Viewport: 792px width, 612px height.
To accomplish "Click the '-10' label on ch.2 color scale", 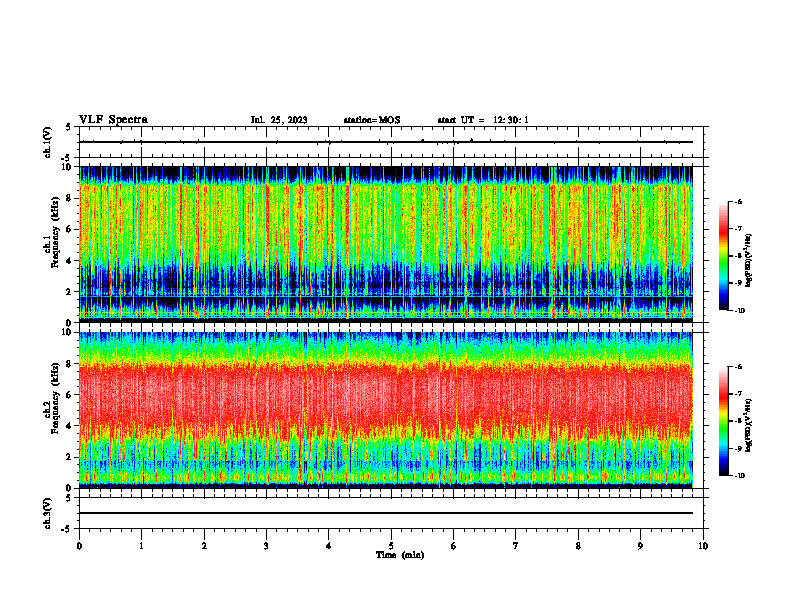I will click(739, 476).
